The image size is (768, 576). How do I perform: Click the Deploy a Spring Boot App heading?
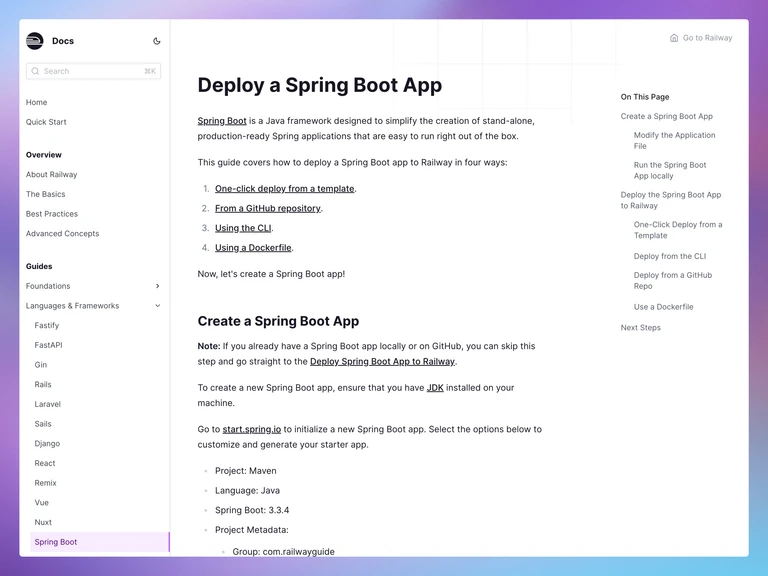click(x=320, y=85)
